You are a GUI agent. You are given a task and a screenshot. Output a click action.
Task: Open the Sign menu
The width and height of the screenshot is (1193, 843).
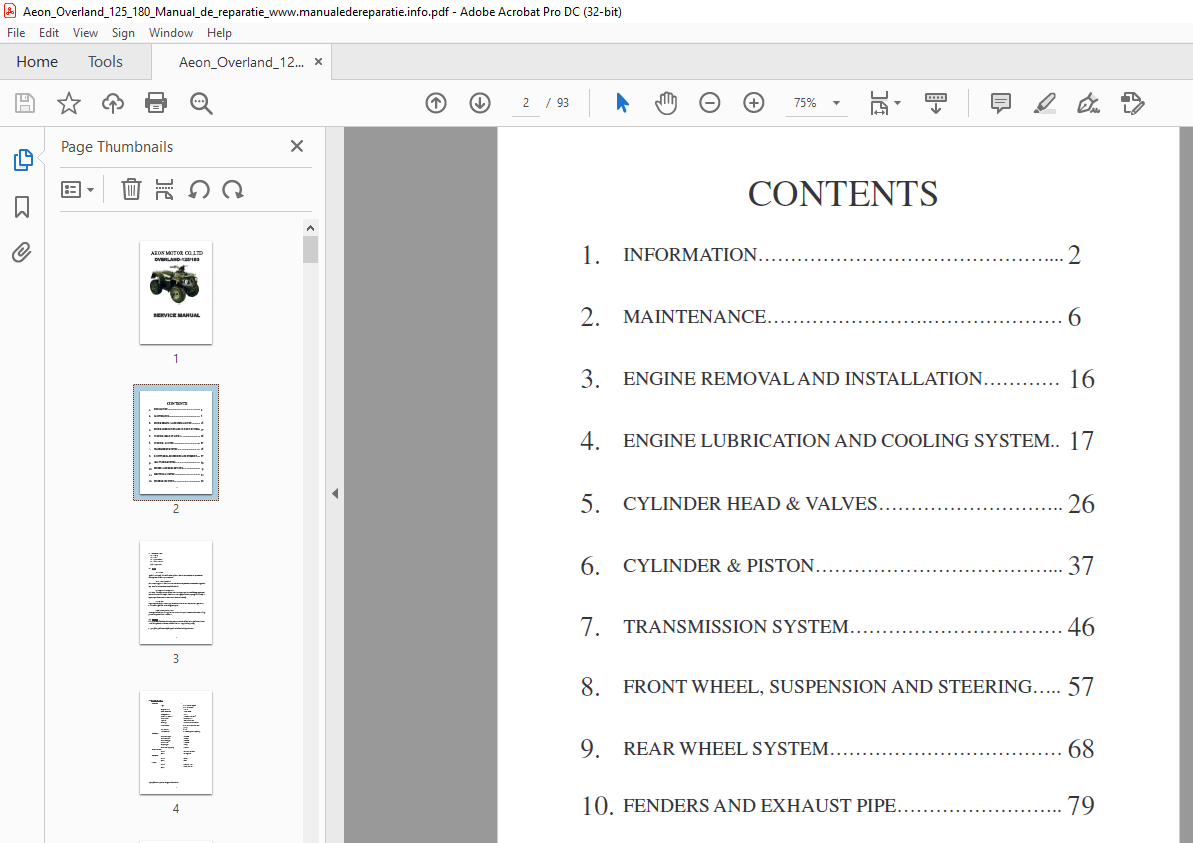(x=123, y=33)
